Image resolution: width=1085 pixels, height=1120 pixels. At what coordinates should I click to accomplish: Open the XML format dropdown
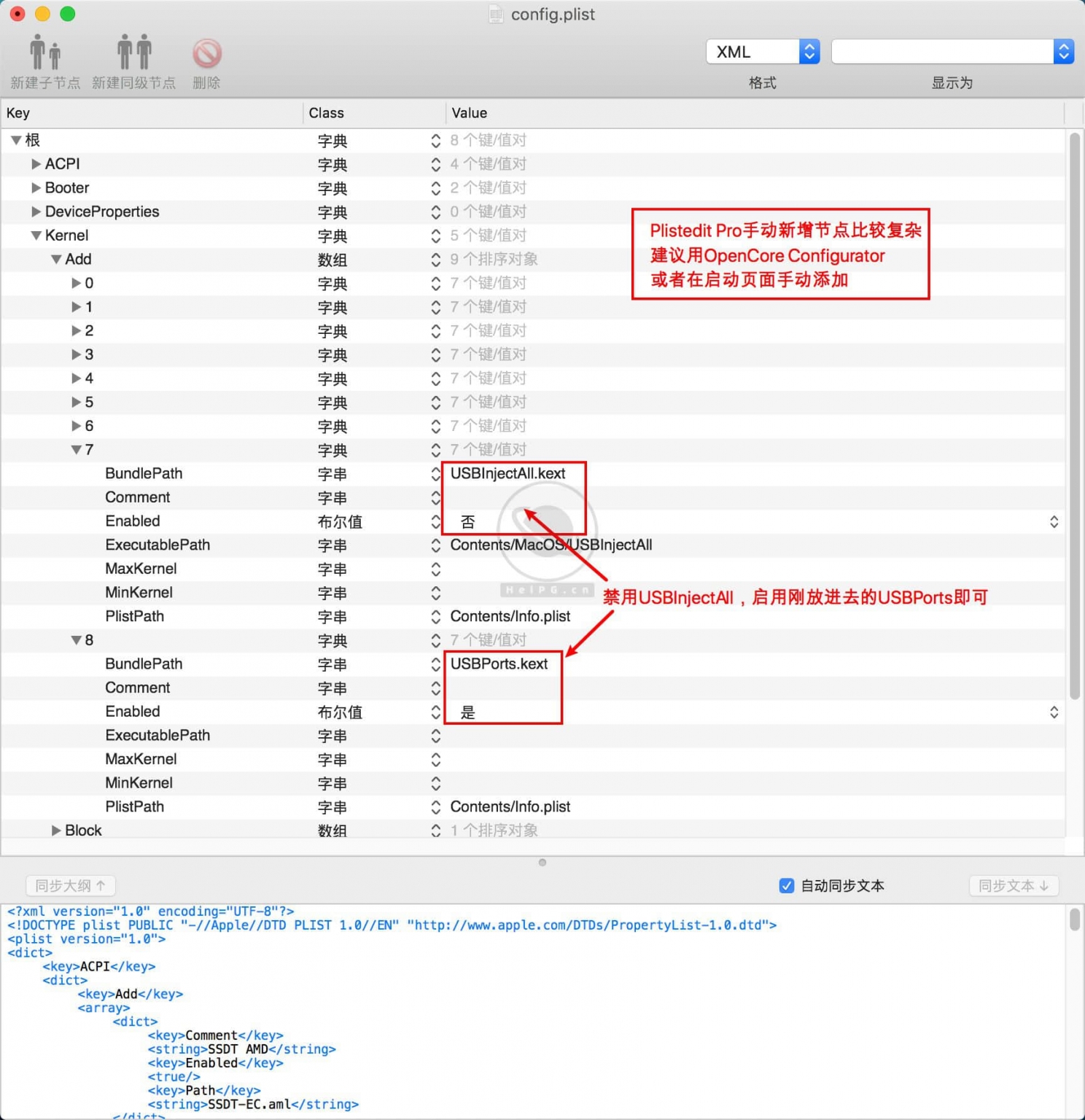tap(809, 52)
